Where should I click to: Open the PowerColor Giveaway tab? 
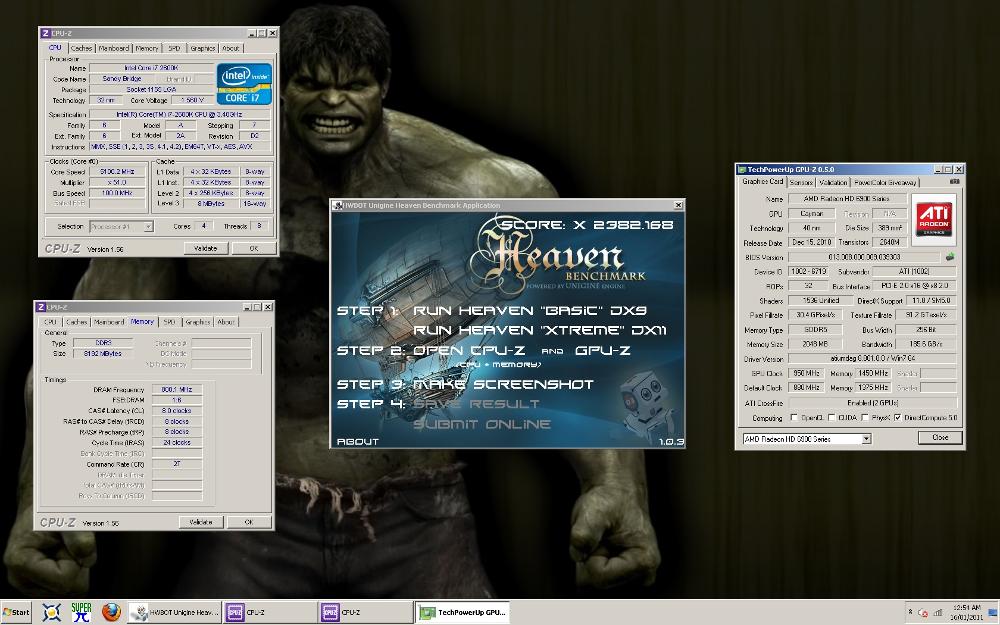pos(885,182)
